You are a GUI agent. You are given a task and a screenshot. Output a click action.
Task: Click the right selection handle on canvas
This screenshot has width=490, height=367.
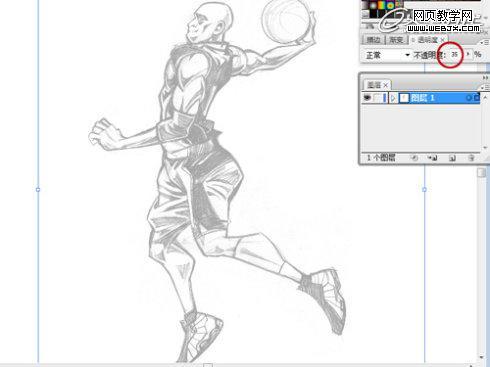tap(424, 190)
